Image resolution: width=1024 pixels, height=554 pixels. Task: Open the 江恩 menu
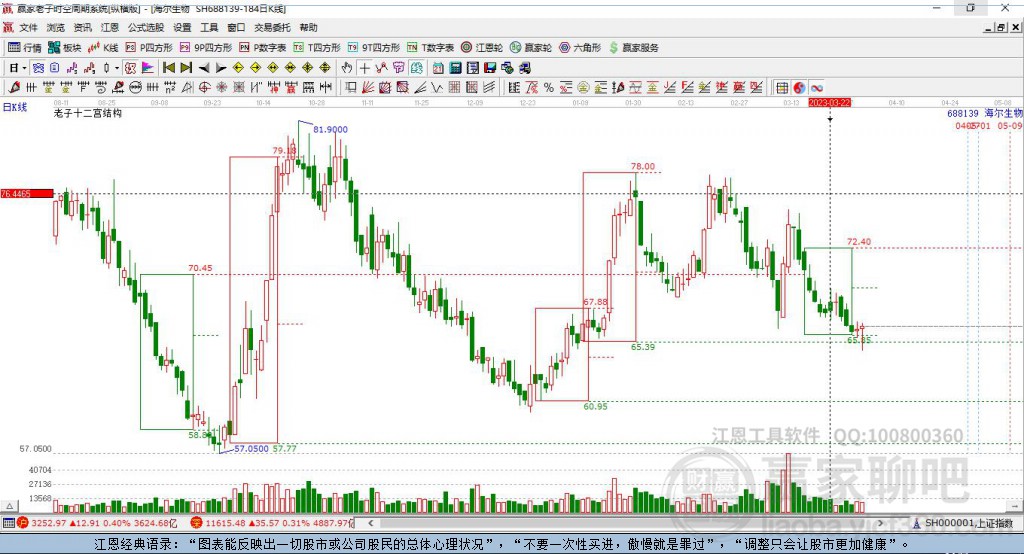(x=110, y=27)
